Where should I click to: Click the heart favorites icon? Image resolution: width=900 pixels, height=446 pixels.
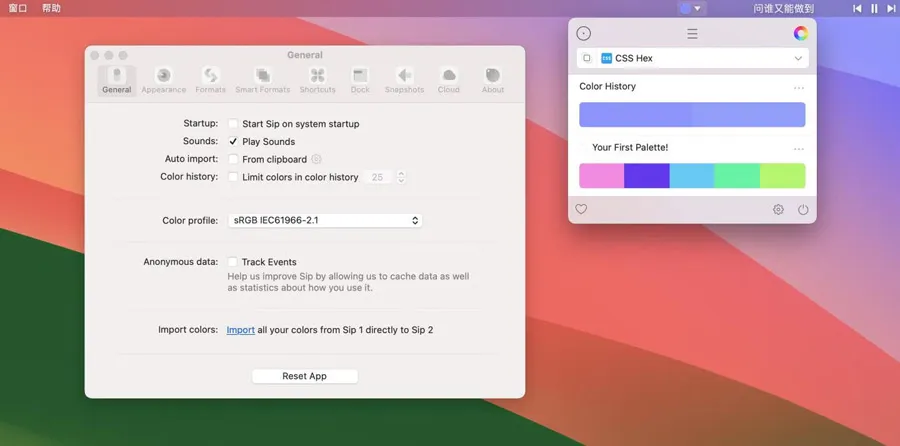(581, 209)
